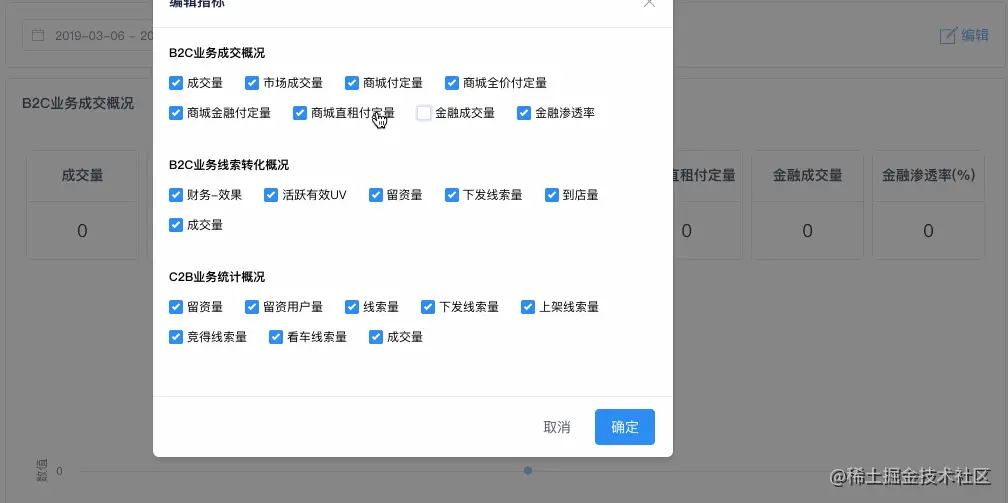Uncheck 成交量 in B2C业务成交概况
The height and width of the screenshot is (503, 1008).
[x=176, y=83]
